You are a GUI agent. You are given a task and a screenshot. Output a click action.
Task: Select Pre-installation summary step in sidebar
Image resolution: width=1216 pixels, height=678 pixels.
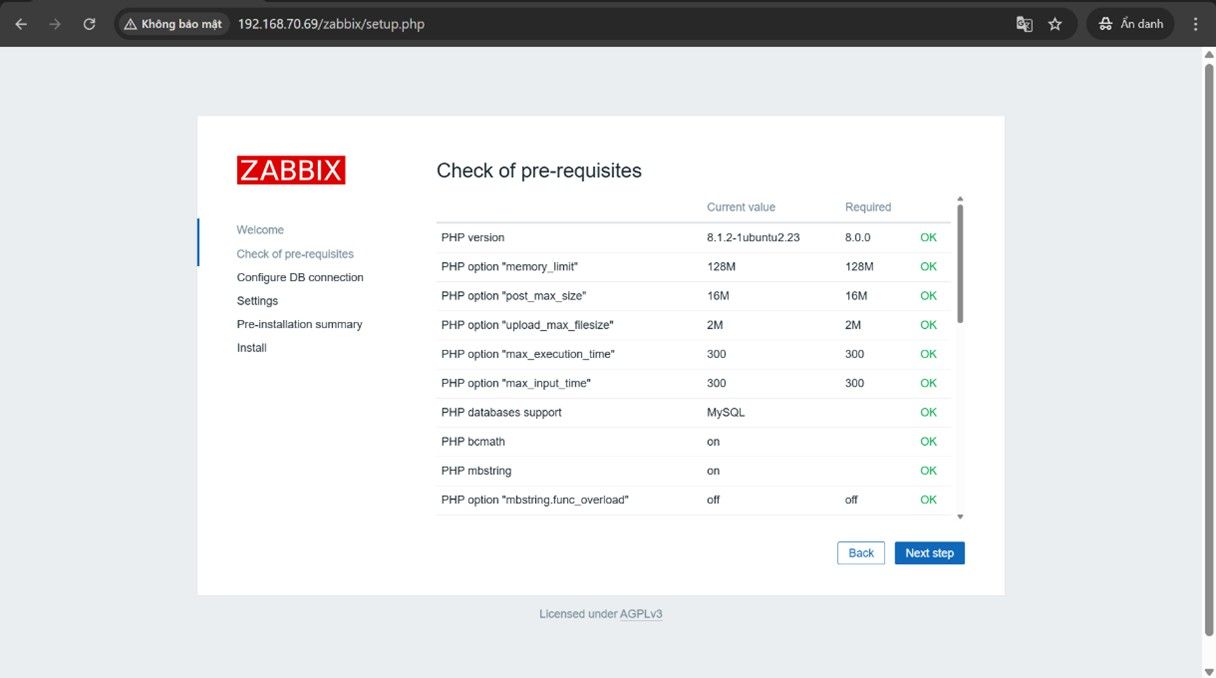tap(299, 324)
